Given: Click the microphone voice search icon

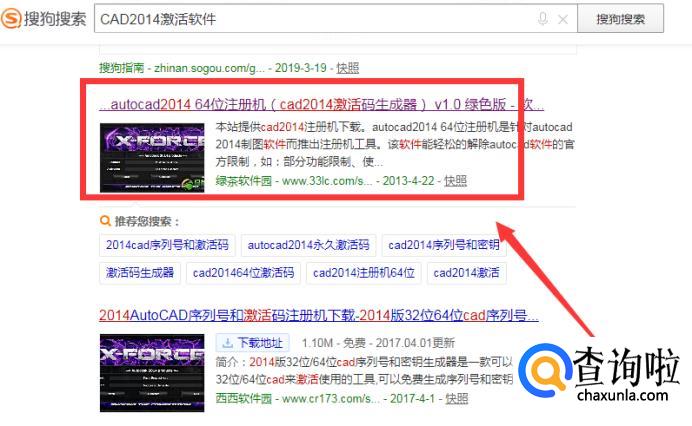Looking at the screenshot, I should coord(543,19).
